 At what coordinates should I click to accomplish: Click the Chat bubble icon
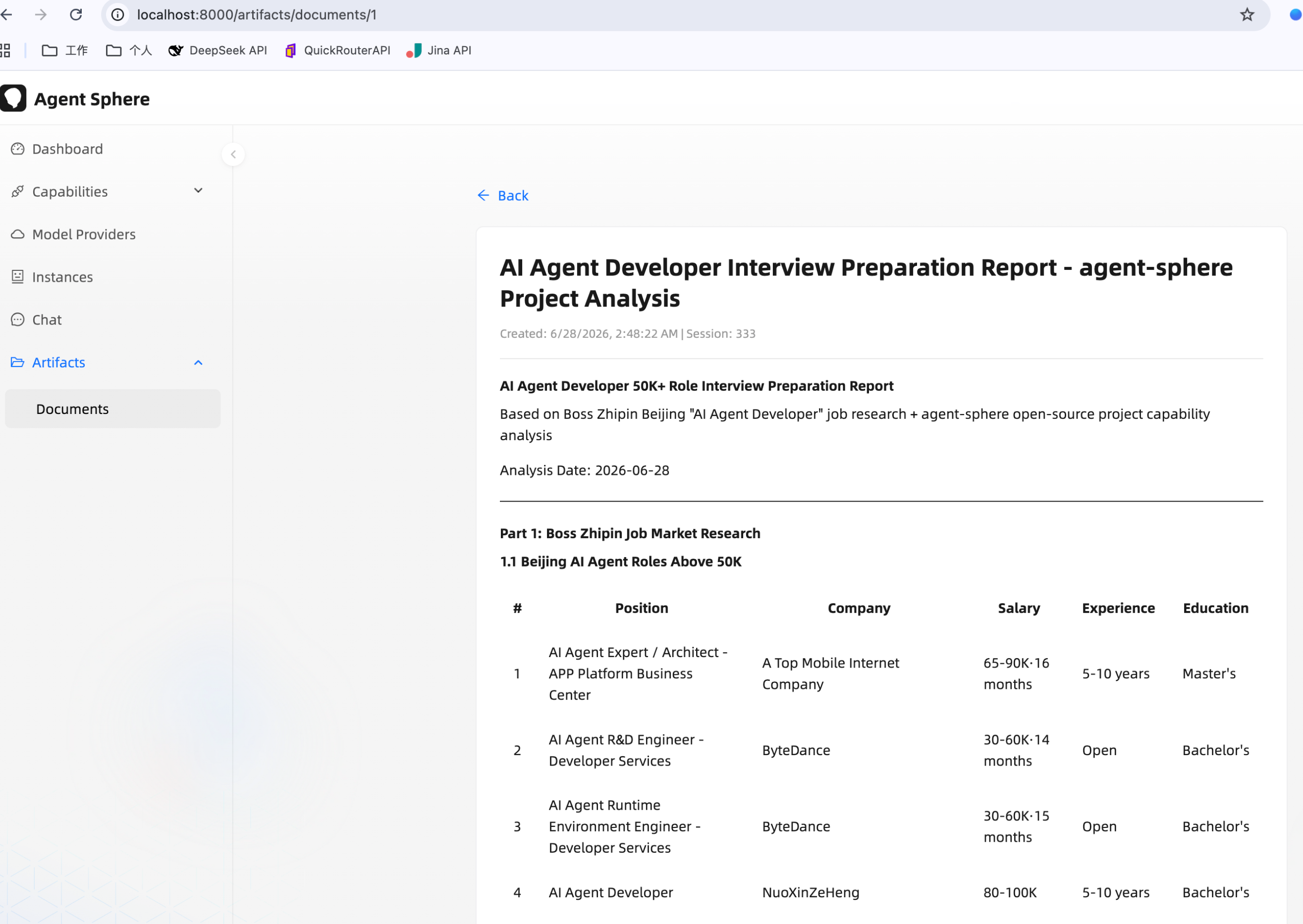coord(18,320)
